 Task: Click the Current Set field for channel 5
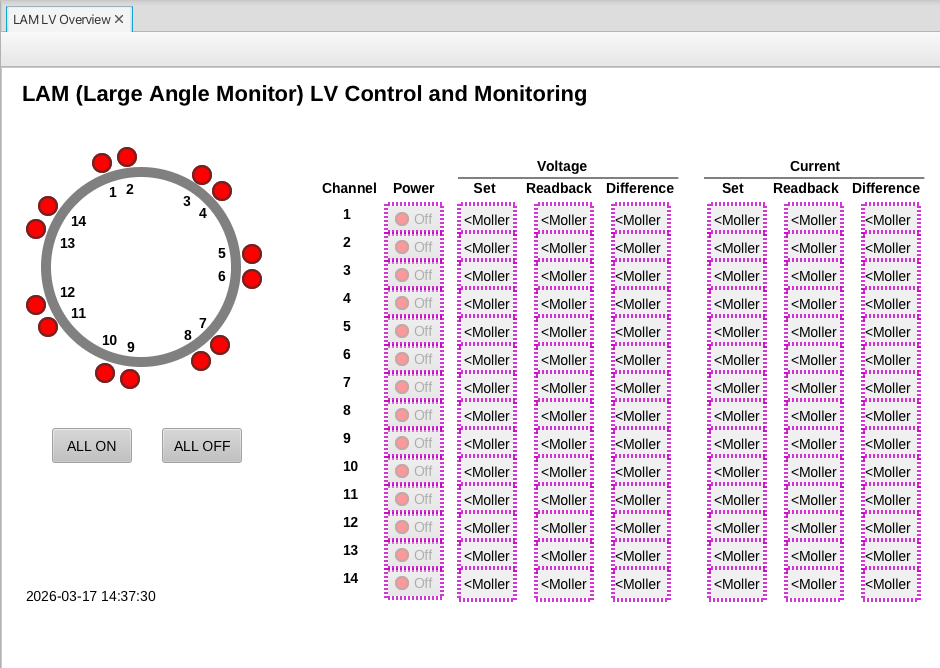737,331
